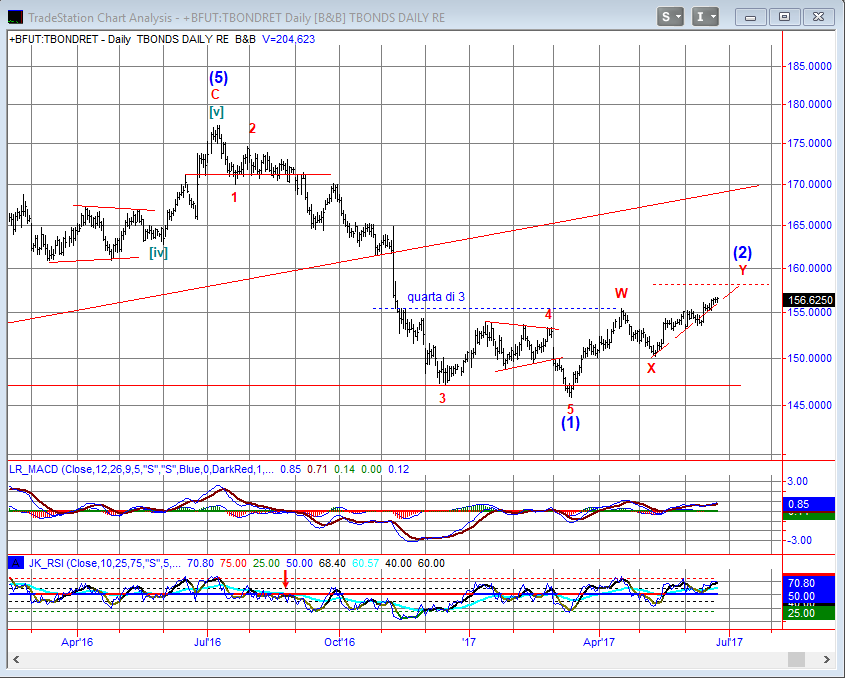The height and width of the screenshot is (678, 845).
Task: Open the S symbol-link dropdown
Action: coord(671,16)
